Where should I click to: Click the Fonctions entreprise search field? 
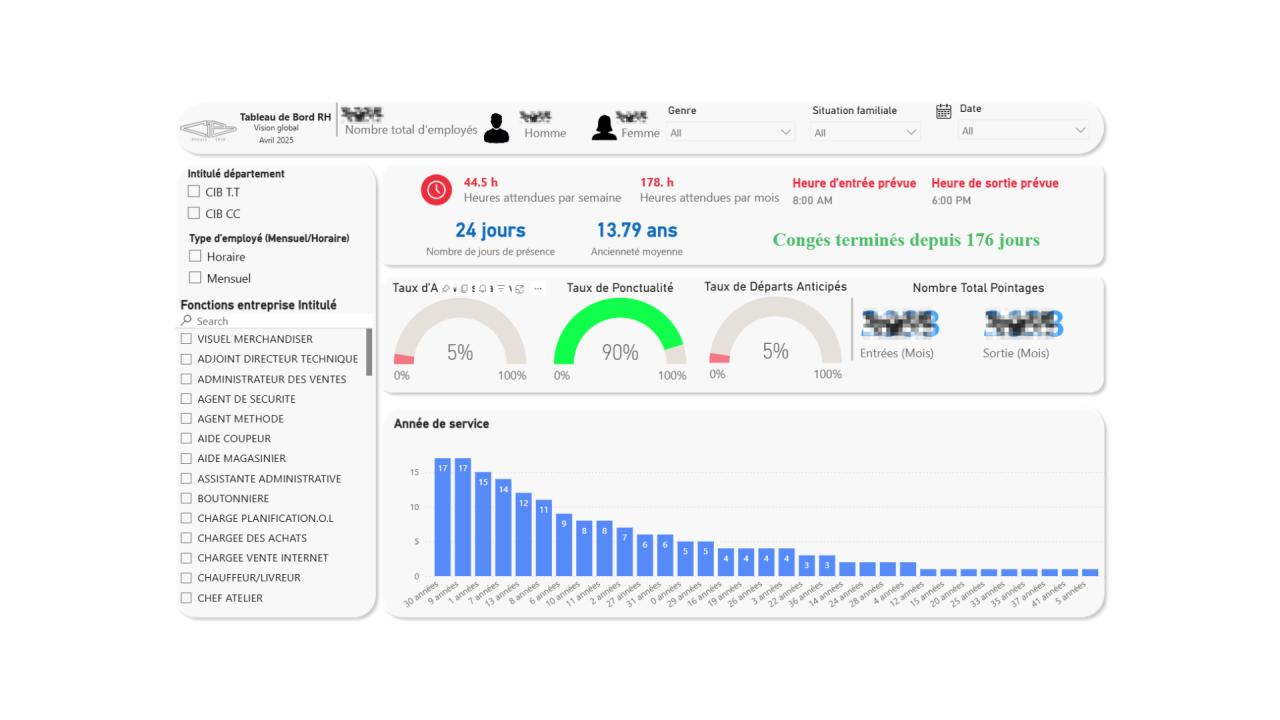[276, 321]
